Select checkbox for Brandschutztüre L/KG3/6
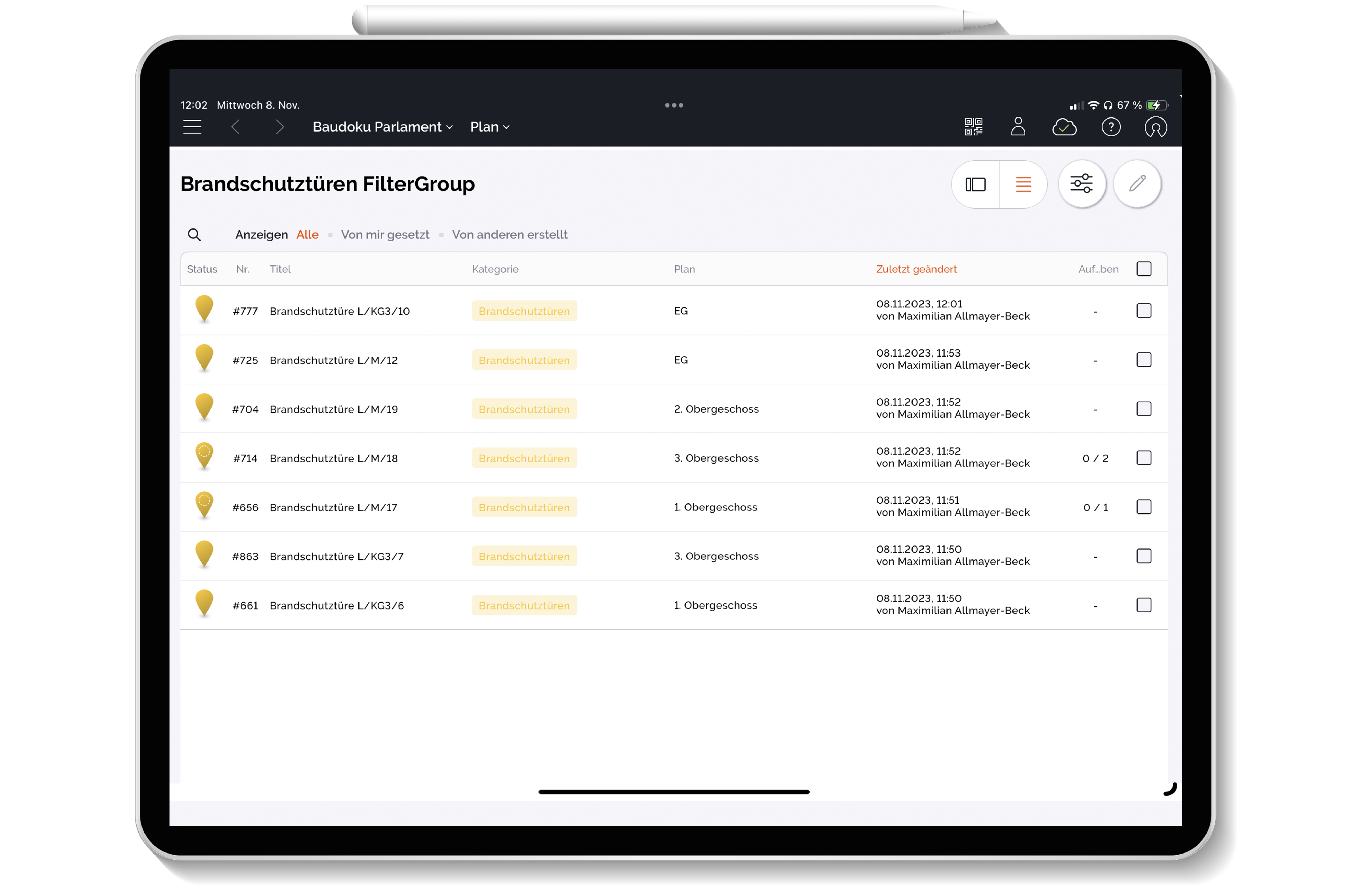This screenshot has height=890, width=1372. [1144, 605]
